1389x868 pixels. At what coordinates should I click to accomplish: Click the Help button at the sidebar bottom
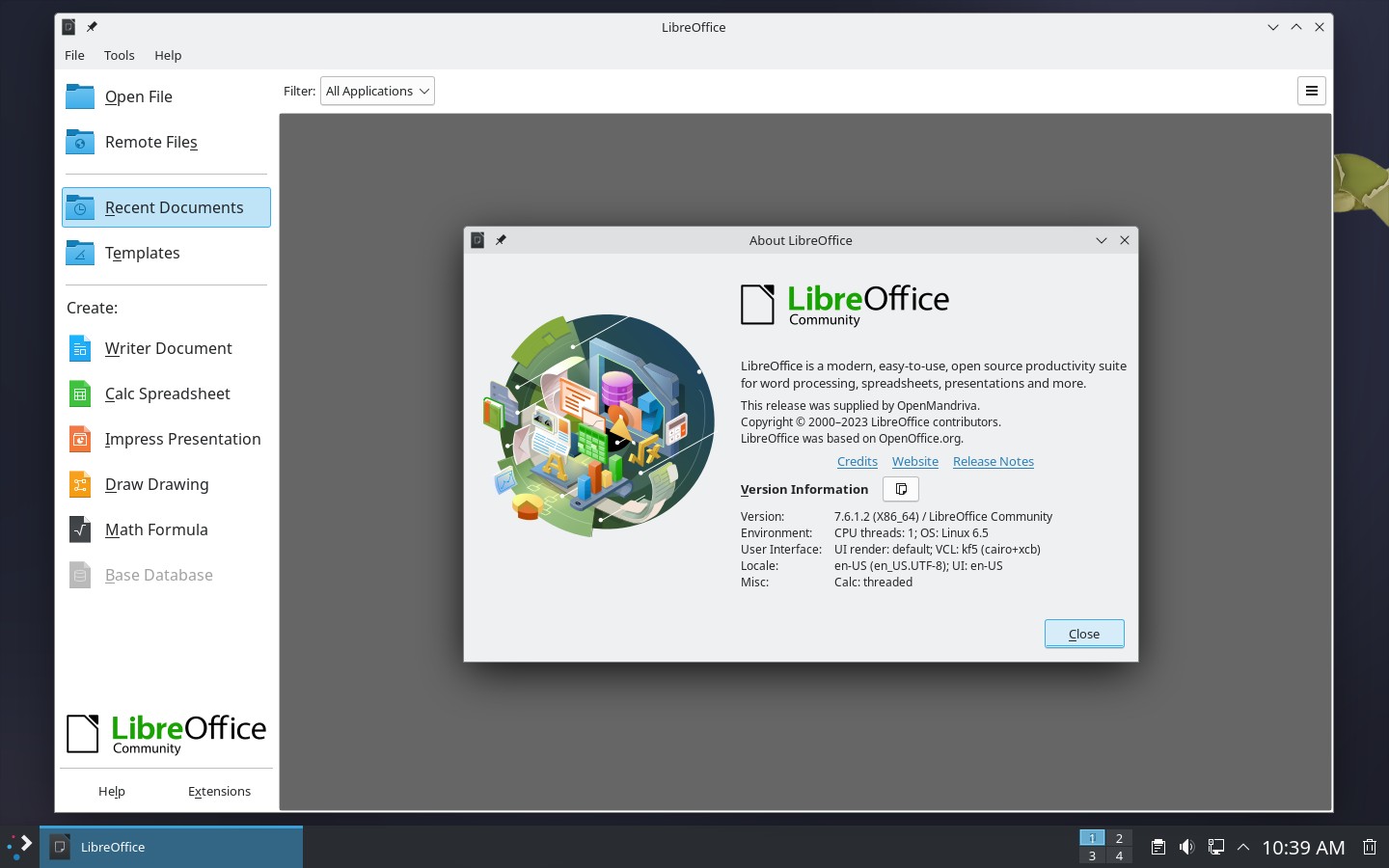tap(112, 791)
